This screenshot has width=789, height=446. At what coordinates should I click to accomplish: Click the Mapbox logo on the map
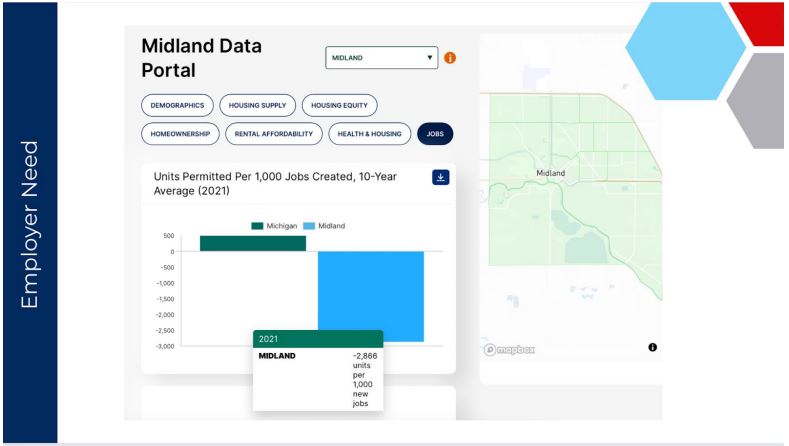[511, 348]
